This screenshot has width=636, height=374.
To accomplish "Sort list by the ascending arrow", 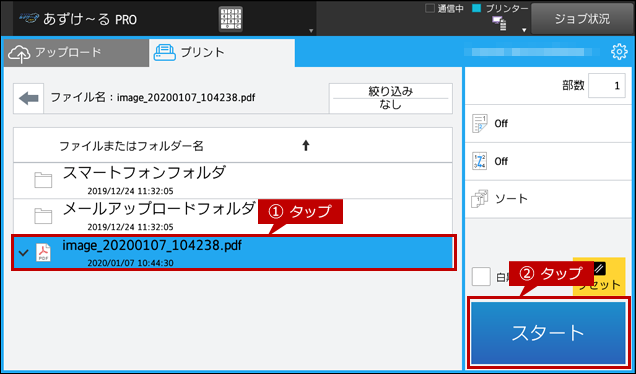I will (306, 146).
